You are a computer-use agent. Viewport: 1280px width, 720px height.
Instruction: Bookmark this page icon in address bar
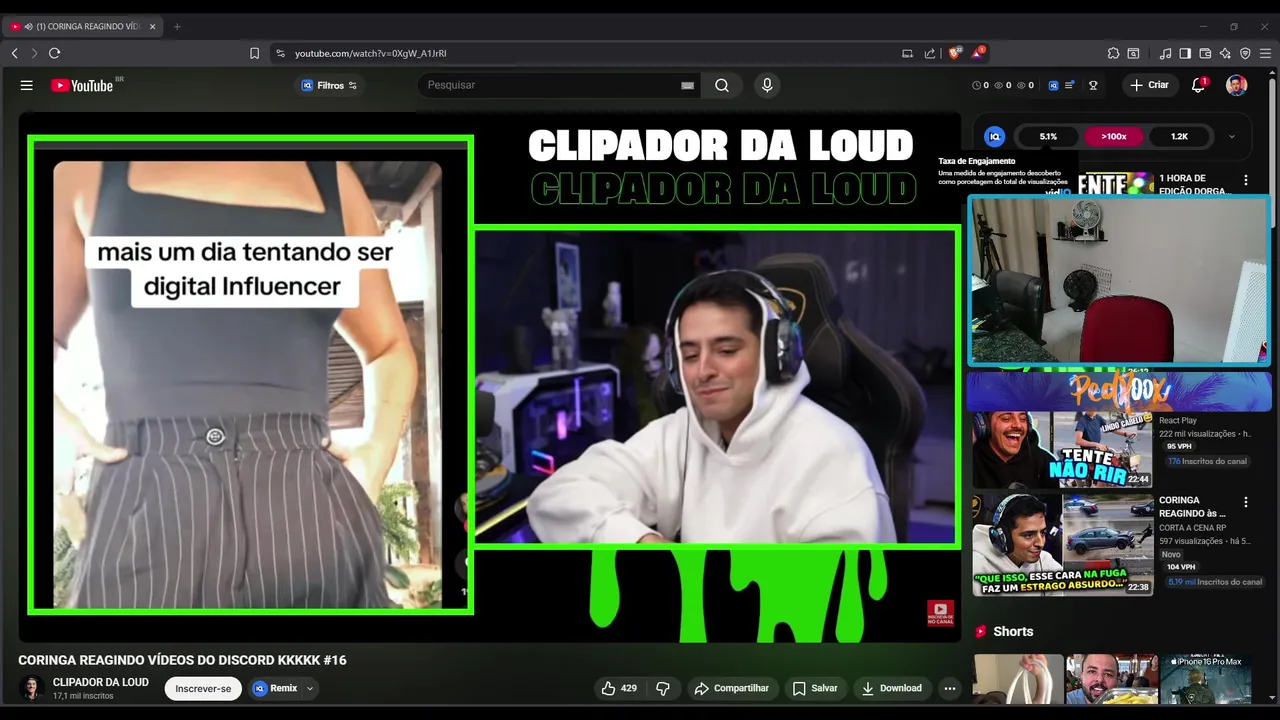click(254, 53)
